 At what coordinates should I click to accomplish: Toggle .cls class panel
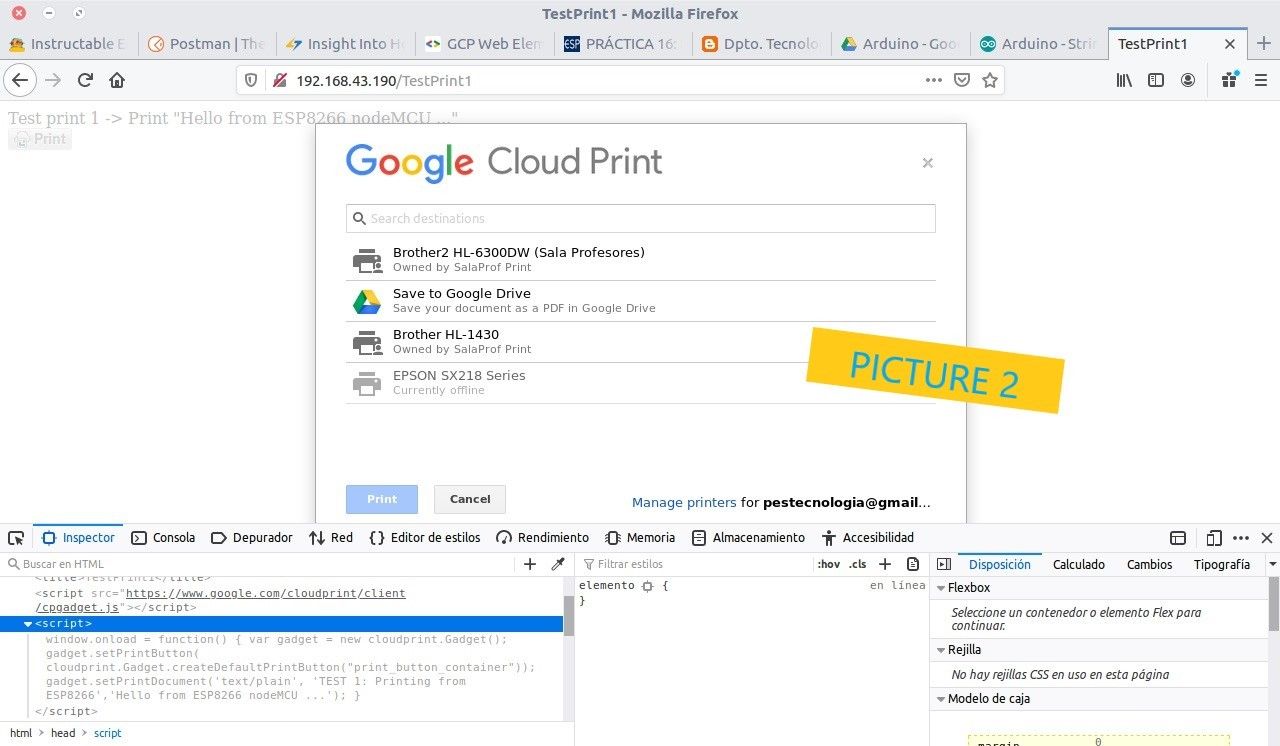click(858, 564)
